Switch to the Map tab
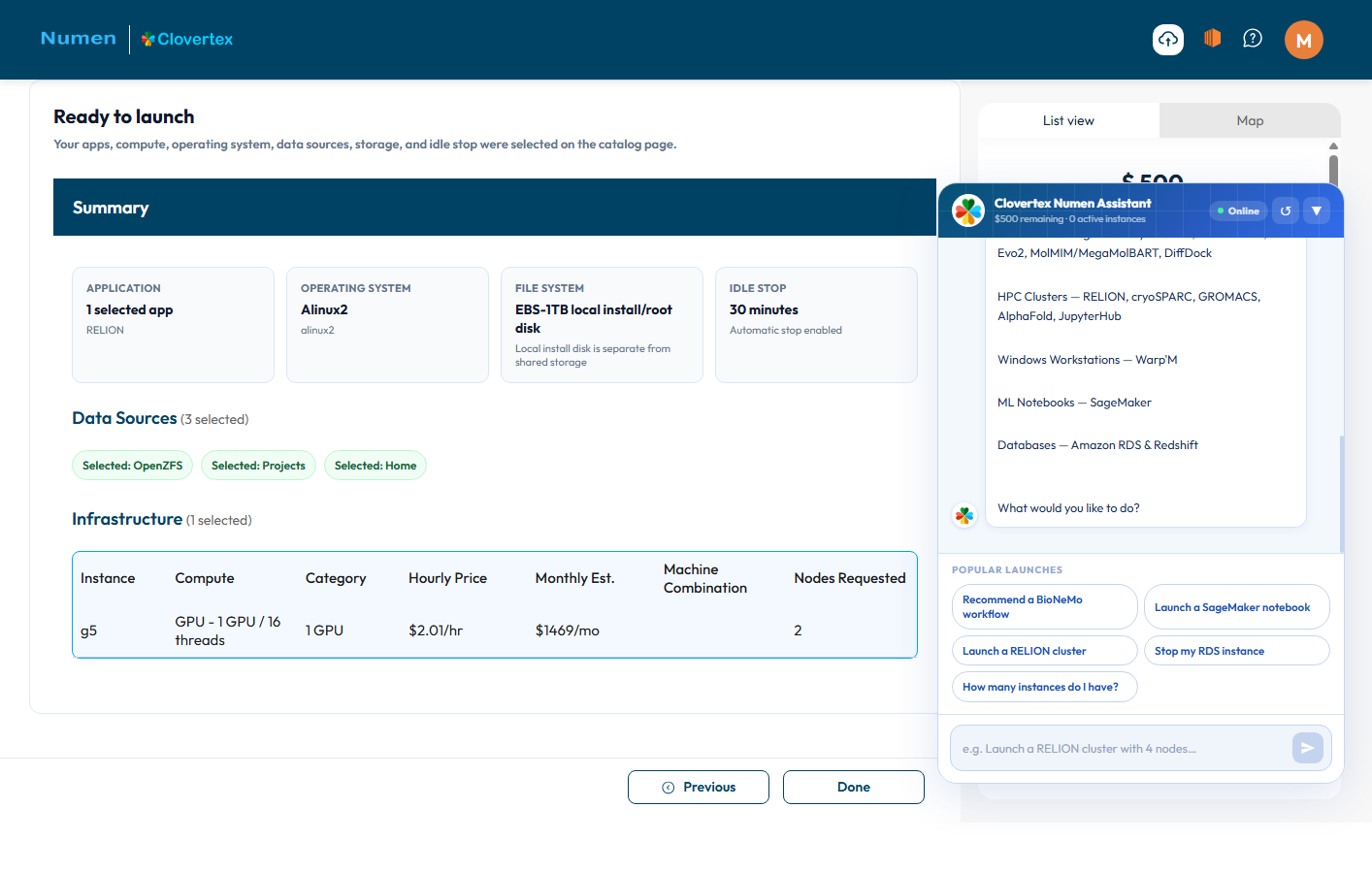The width and height of the screenshot is (1372, 873). [1250, 121]
